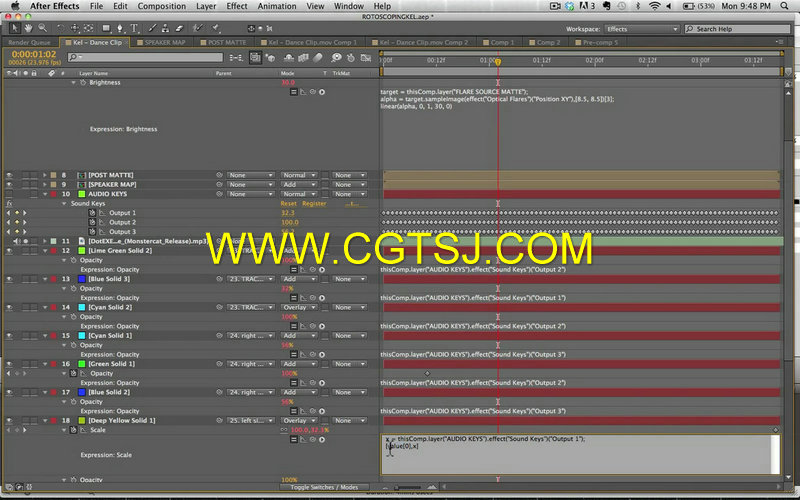Viewport: 800px width, 500px height.
Task: Click Reset on Sound Keys effect
Action: coord(288,204)
